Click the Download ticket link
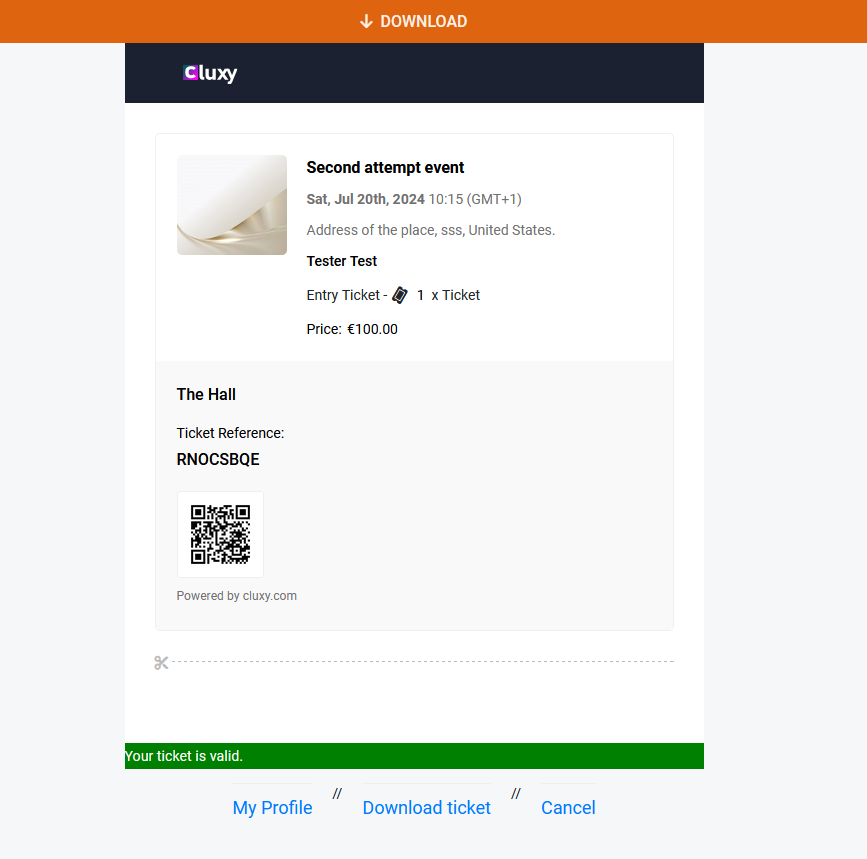Screen dimensions: 867x859 click(426, 807)
